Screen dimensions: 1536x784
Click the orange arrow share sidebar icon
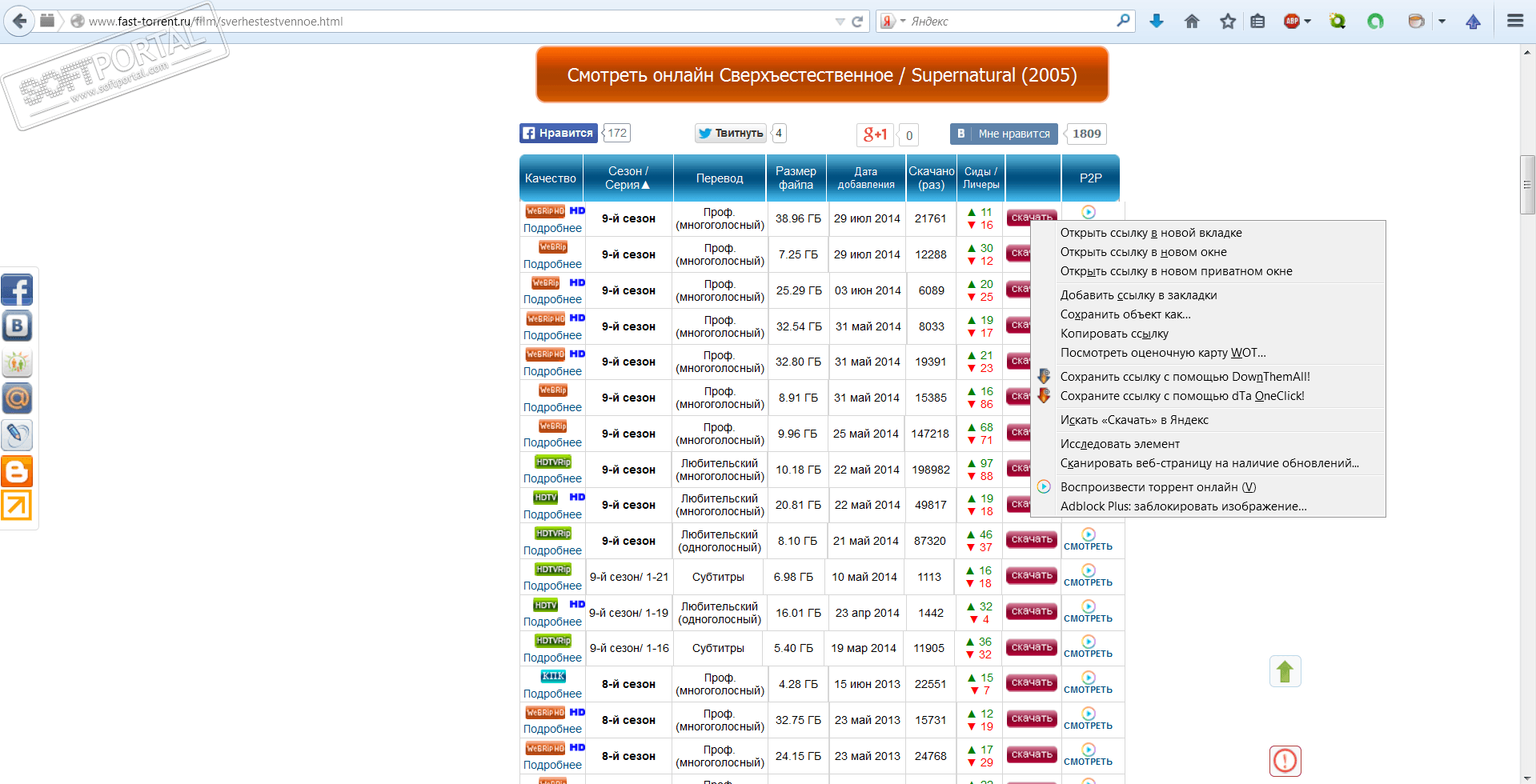17,506
